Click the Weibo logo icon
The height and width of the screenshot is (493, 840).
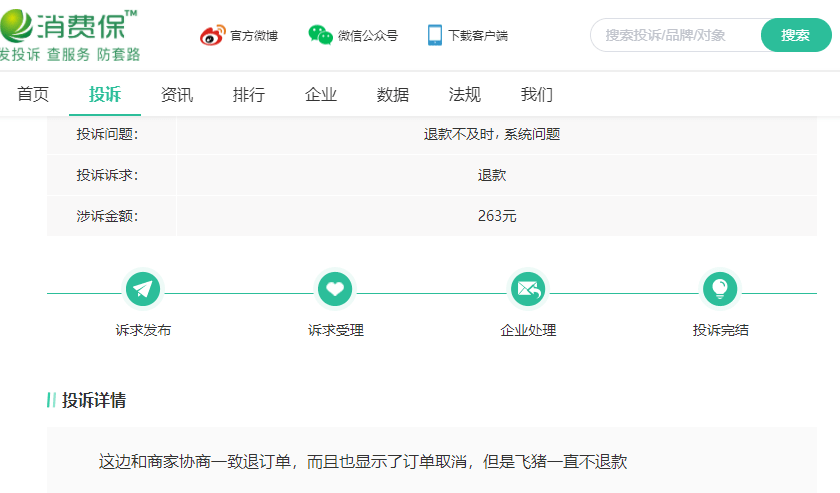pos(213,35)
